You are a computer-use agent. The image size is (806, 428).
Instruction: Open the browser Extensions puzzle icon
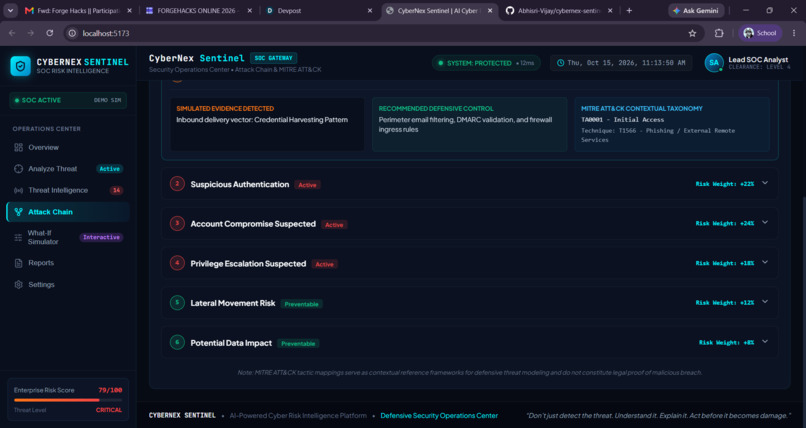719,33
